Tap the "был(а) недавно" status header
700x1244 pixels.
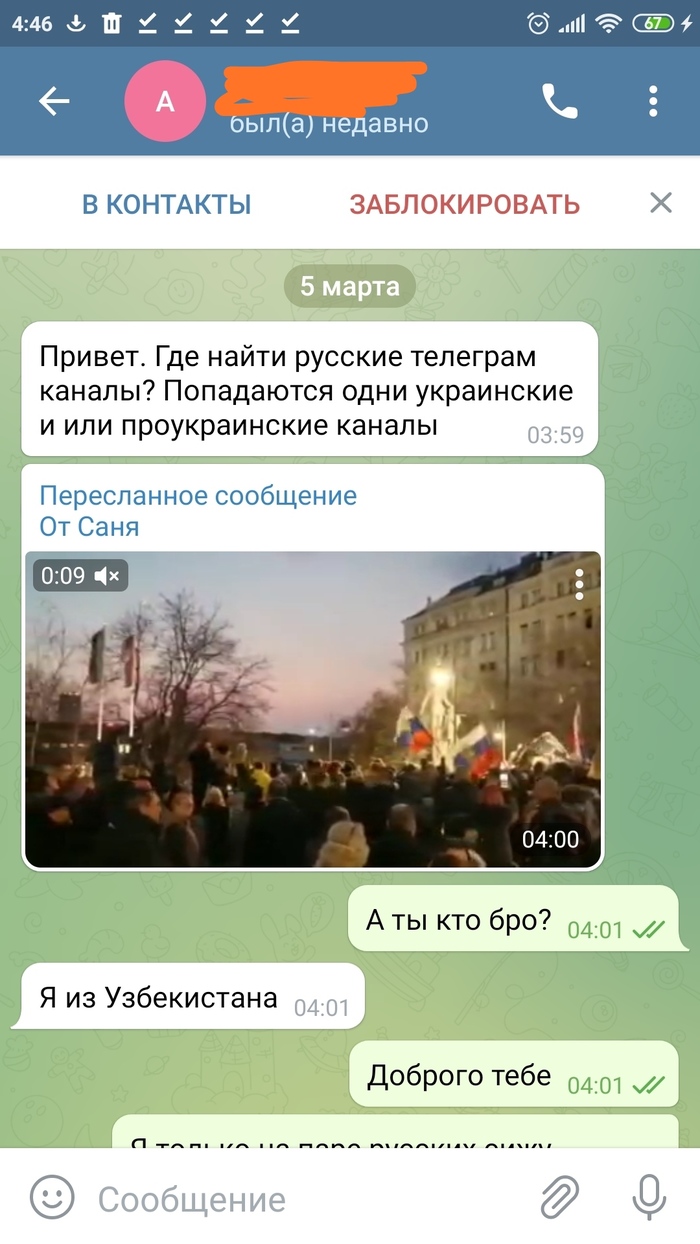[329, 123]
